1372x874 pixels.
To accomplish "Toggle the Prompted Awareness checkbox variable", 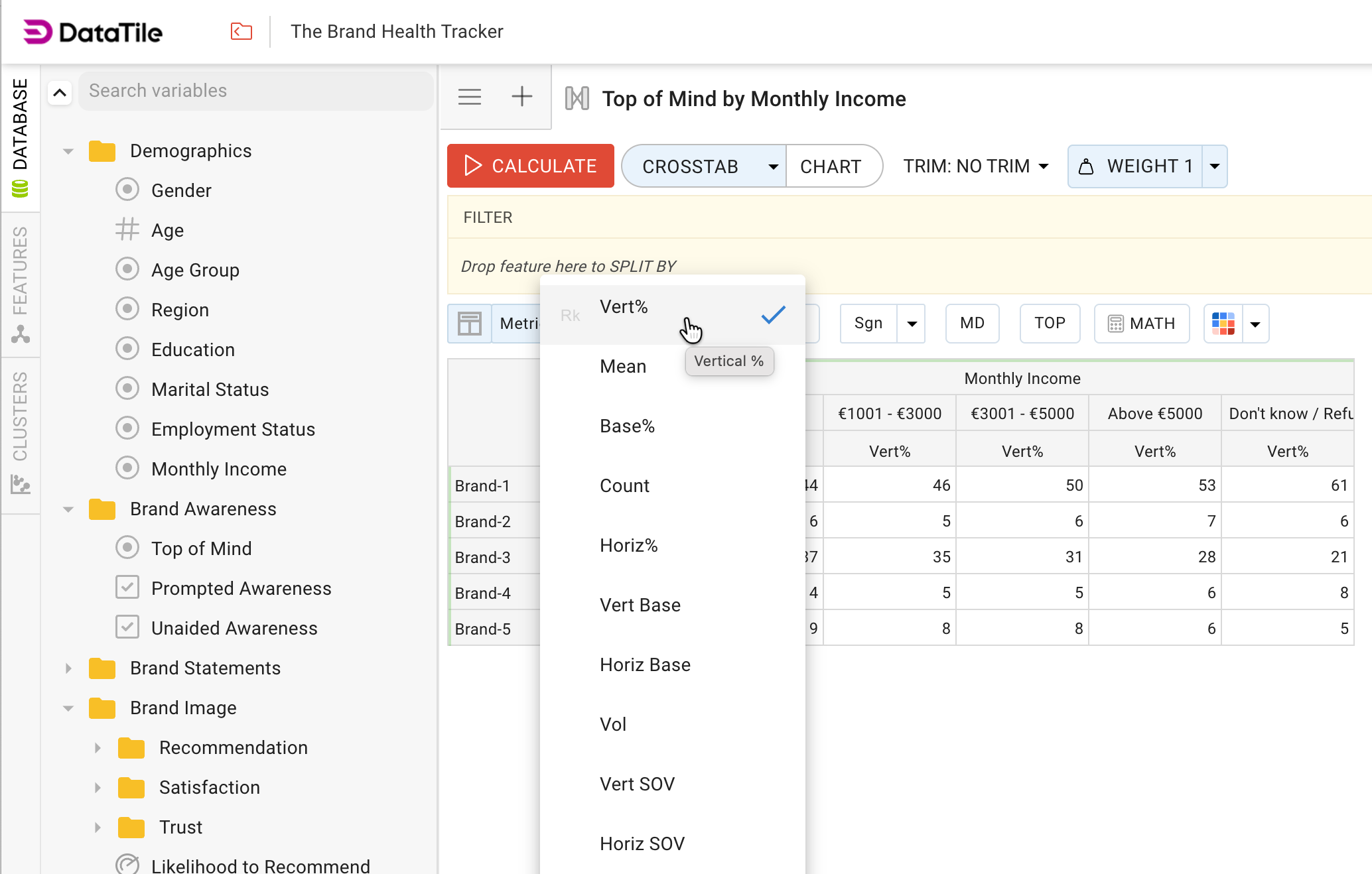I will click(x=127, y=588).
